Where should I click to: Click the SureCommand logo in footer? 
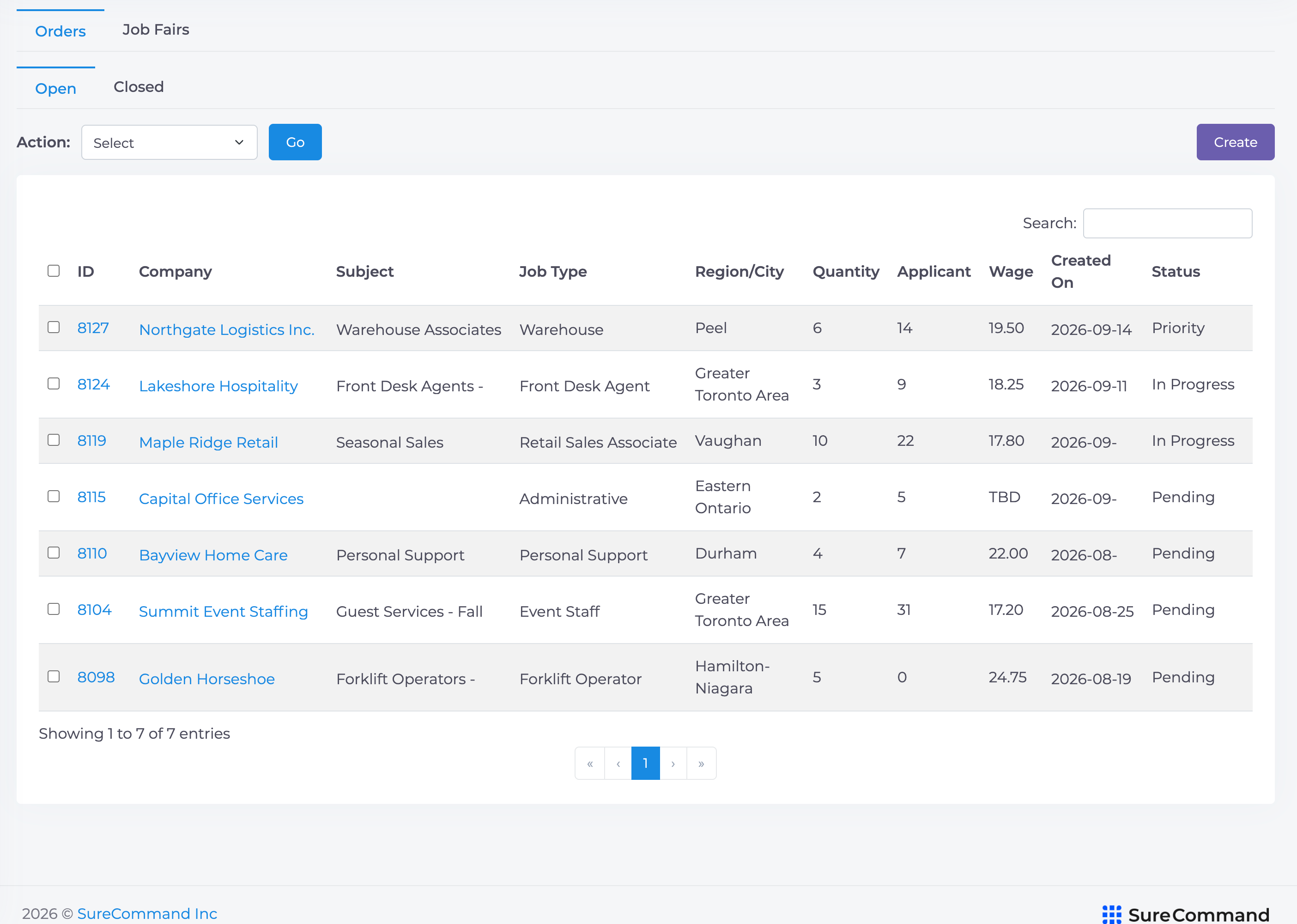coord(1186,914)
